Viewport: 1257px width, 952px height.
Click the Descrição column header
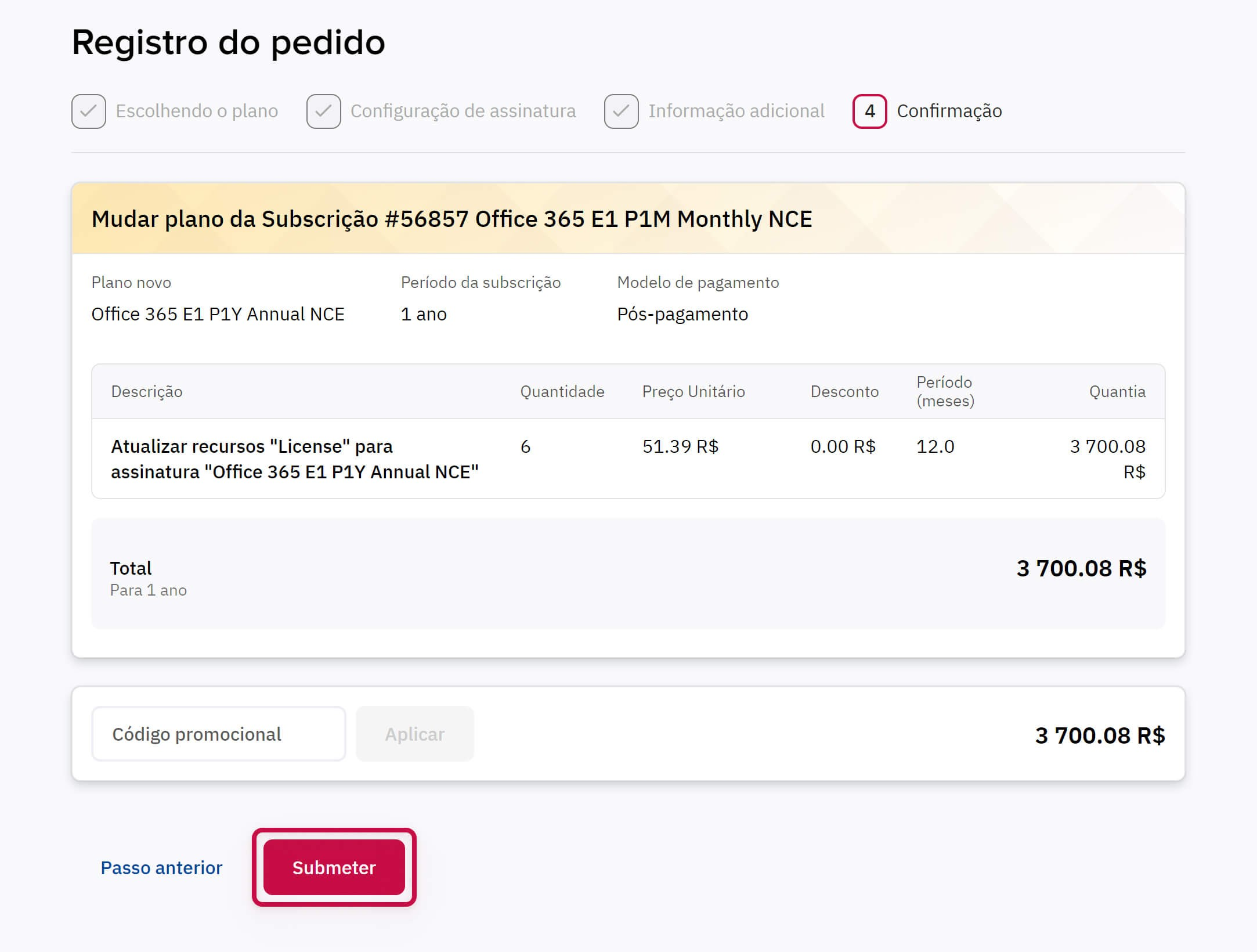pyautogui.click(x=147, y=392)
